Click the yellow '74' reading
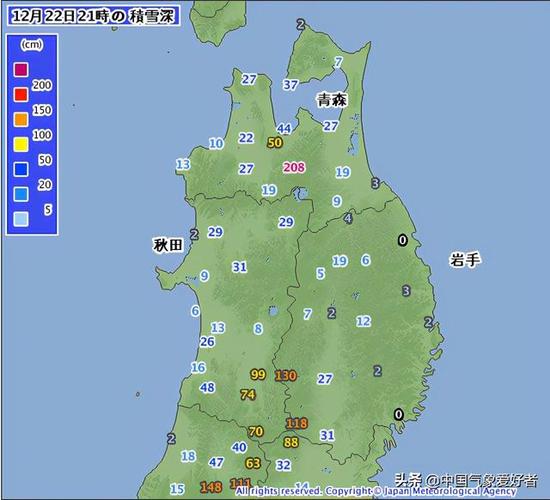 point(248,395)
